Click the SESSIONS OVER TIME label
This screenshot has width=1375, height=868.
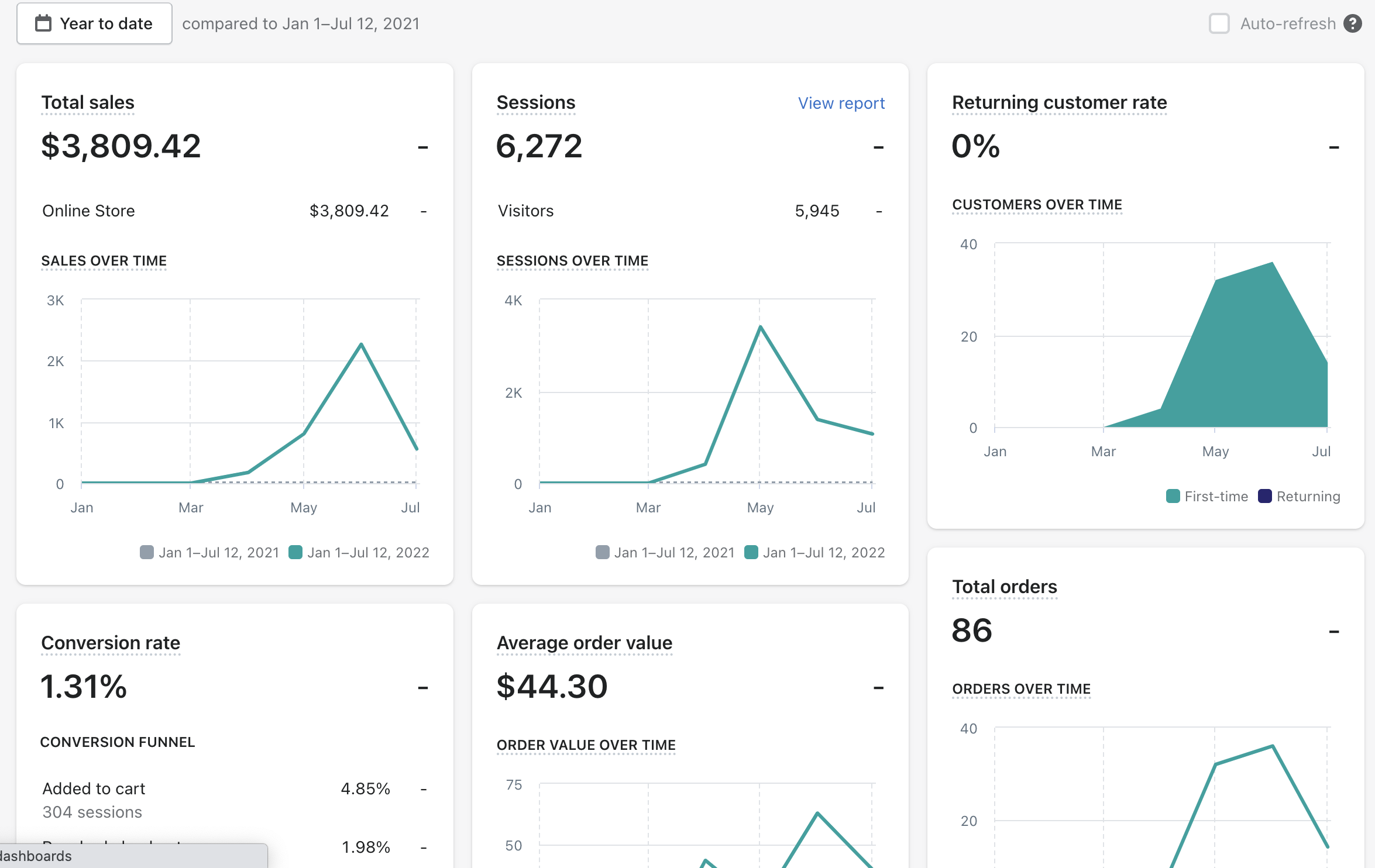click(x=572, y=261)
